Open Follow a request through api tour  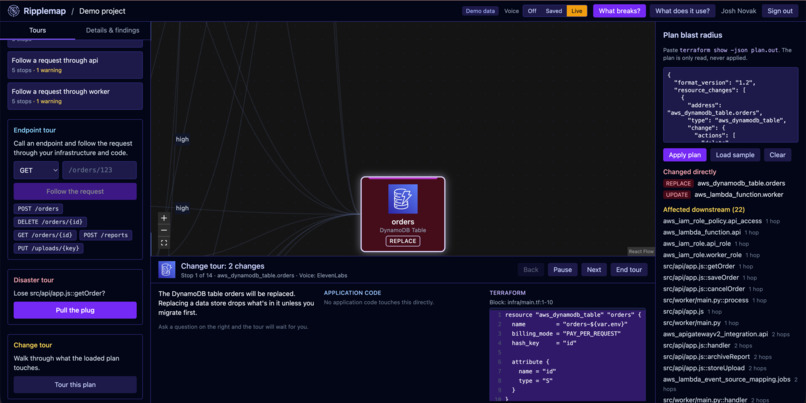(75, 65)
